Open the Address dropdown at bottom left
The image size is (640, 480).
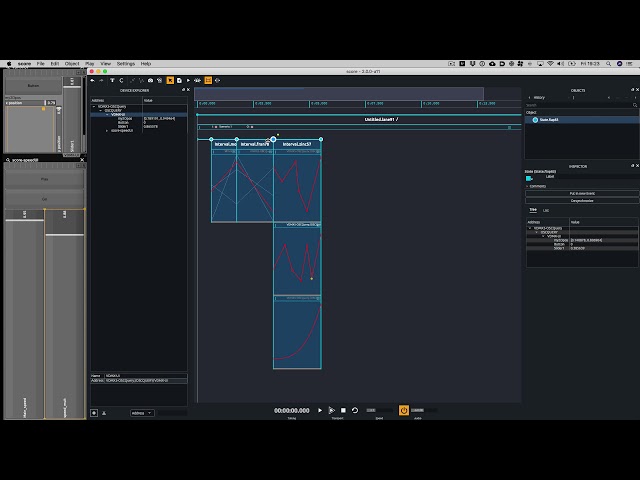tap(142, 413)
